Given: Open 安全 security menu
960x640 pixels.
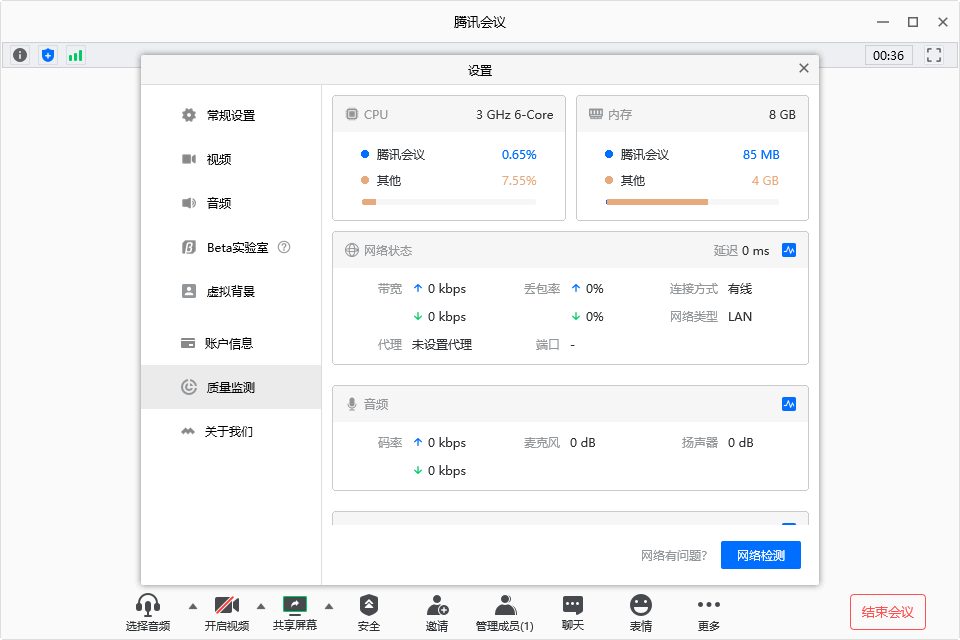Looking at the screenshot, I should [369, 612].
